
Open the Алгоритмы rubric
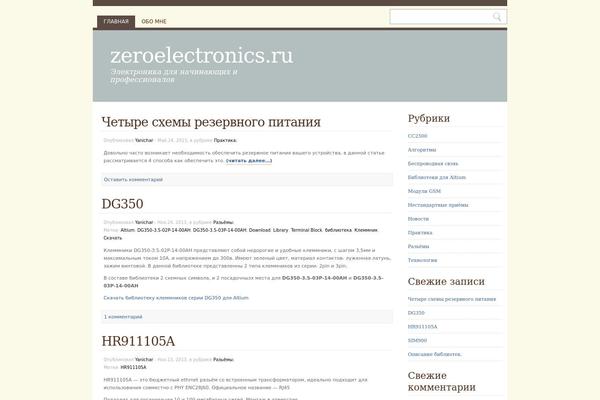[422, 150]
